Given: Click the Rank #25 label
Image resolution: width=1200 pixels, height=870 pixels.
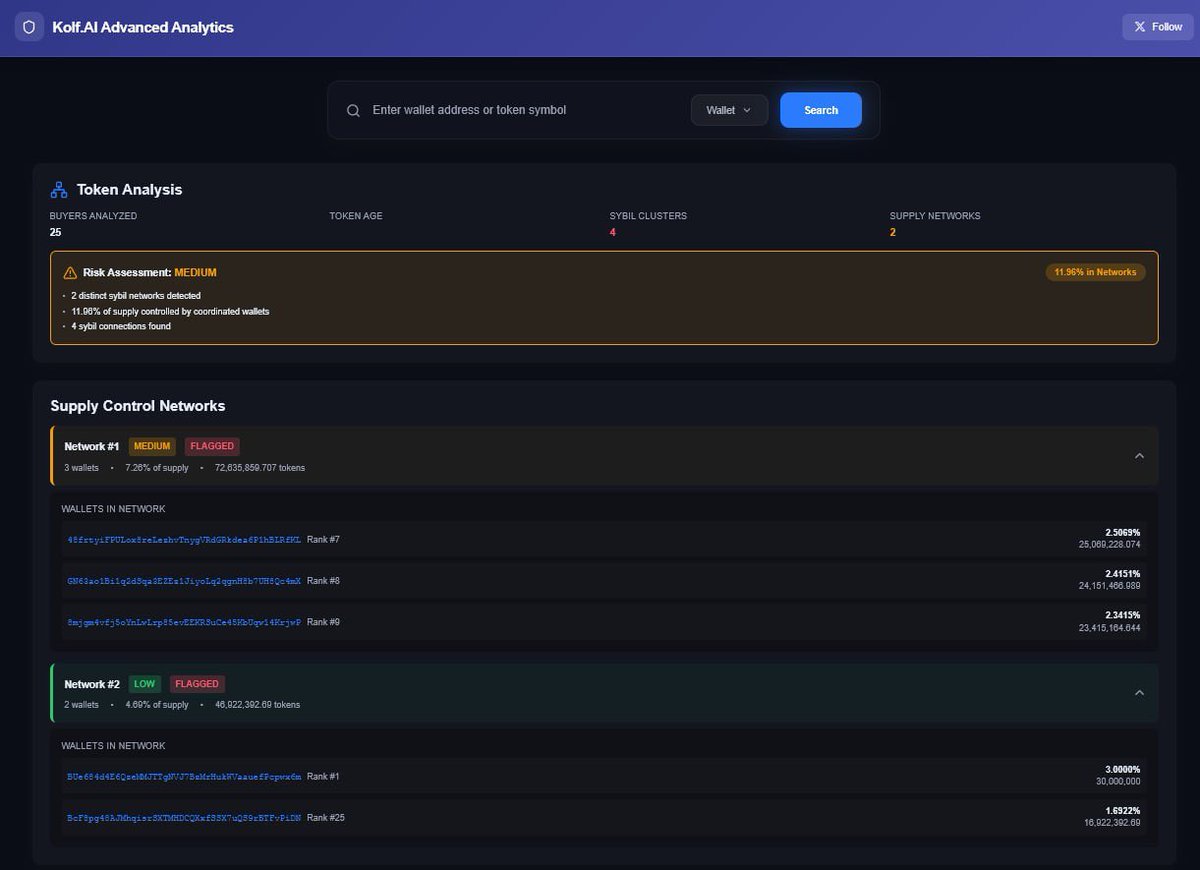Looking at the screenshot, I should [326, 818].
